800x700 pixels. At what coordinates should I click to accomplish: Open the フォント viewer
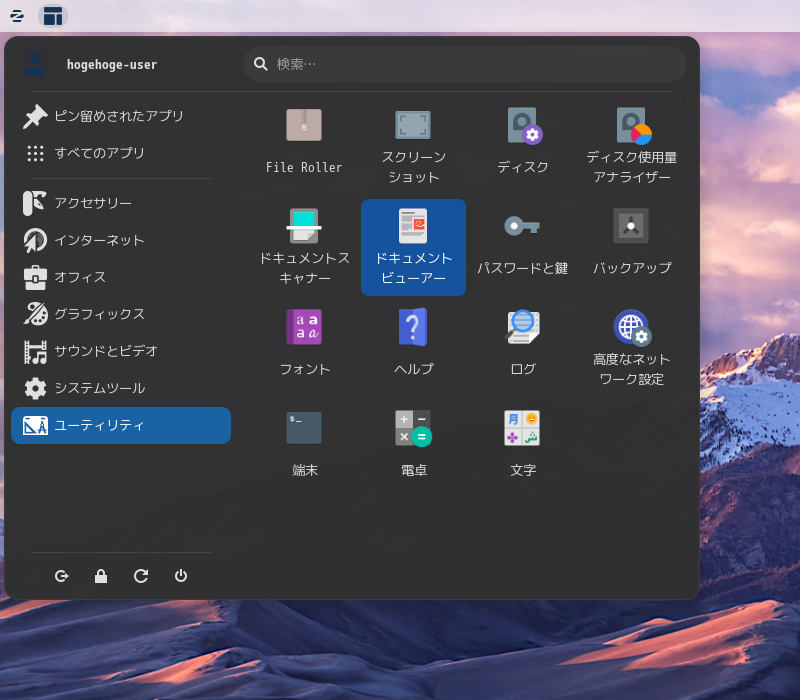click(304, 348)
